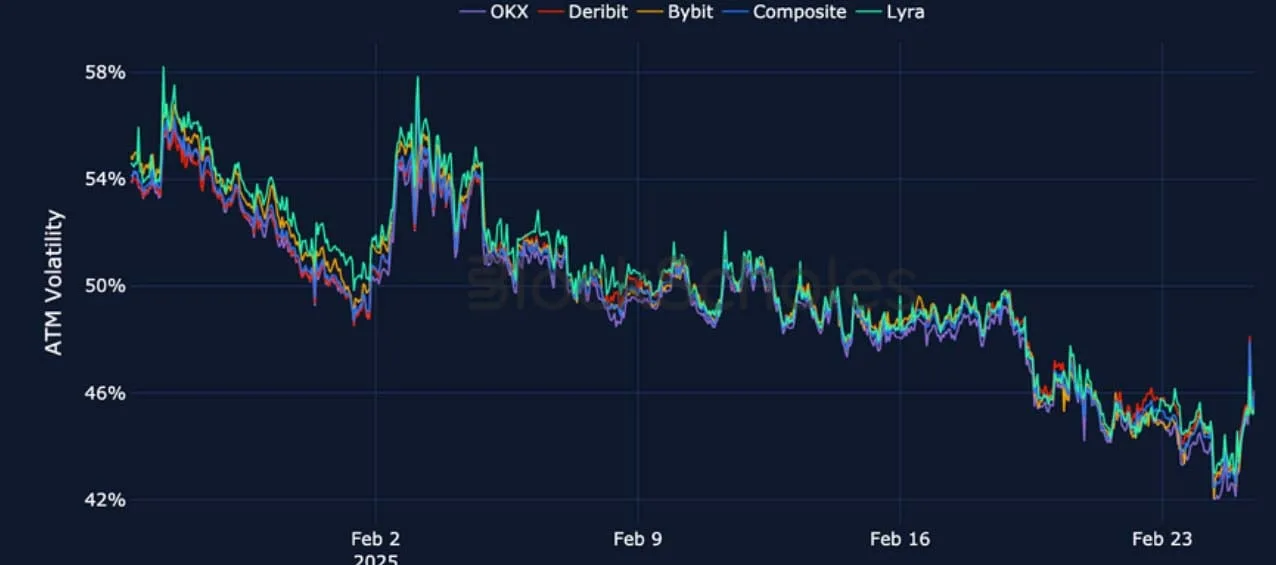Click the 50% y-axis label
1276x565 pixels.
click(x=105, y=286)
